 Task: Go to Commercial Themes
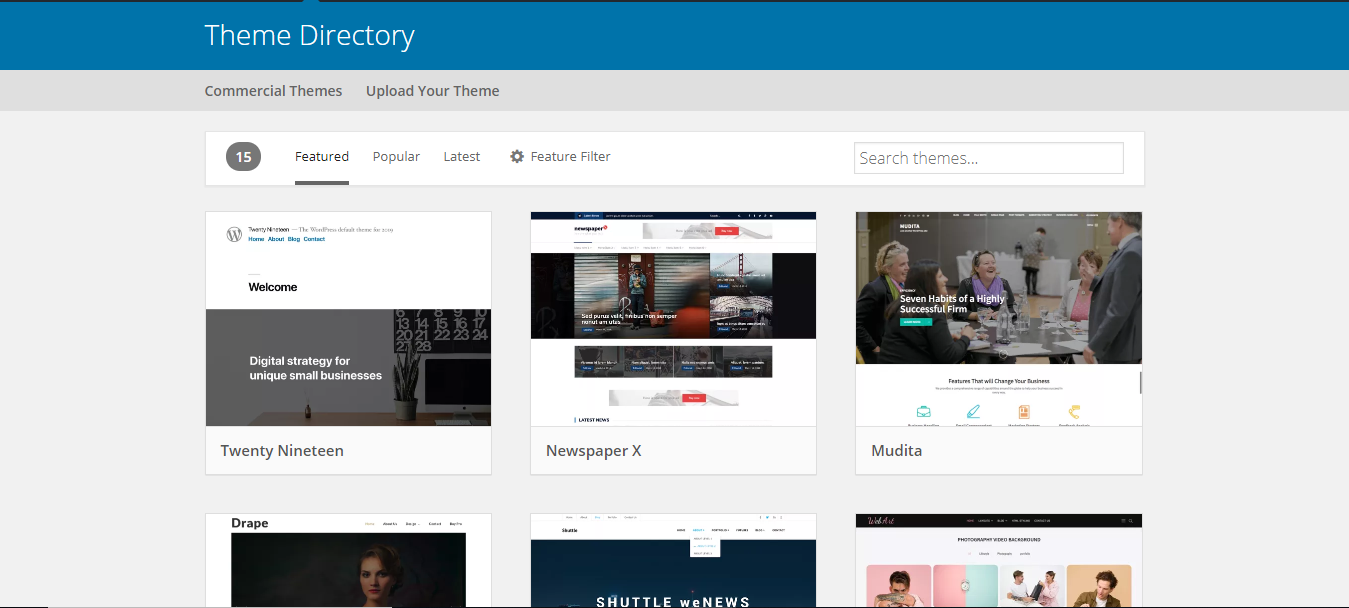tap(273, 91)
